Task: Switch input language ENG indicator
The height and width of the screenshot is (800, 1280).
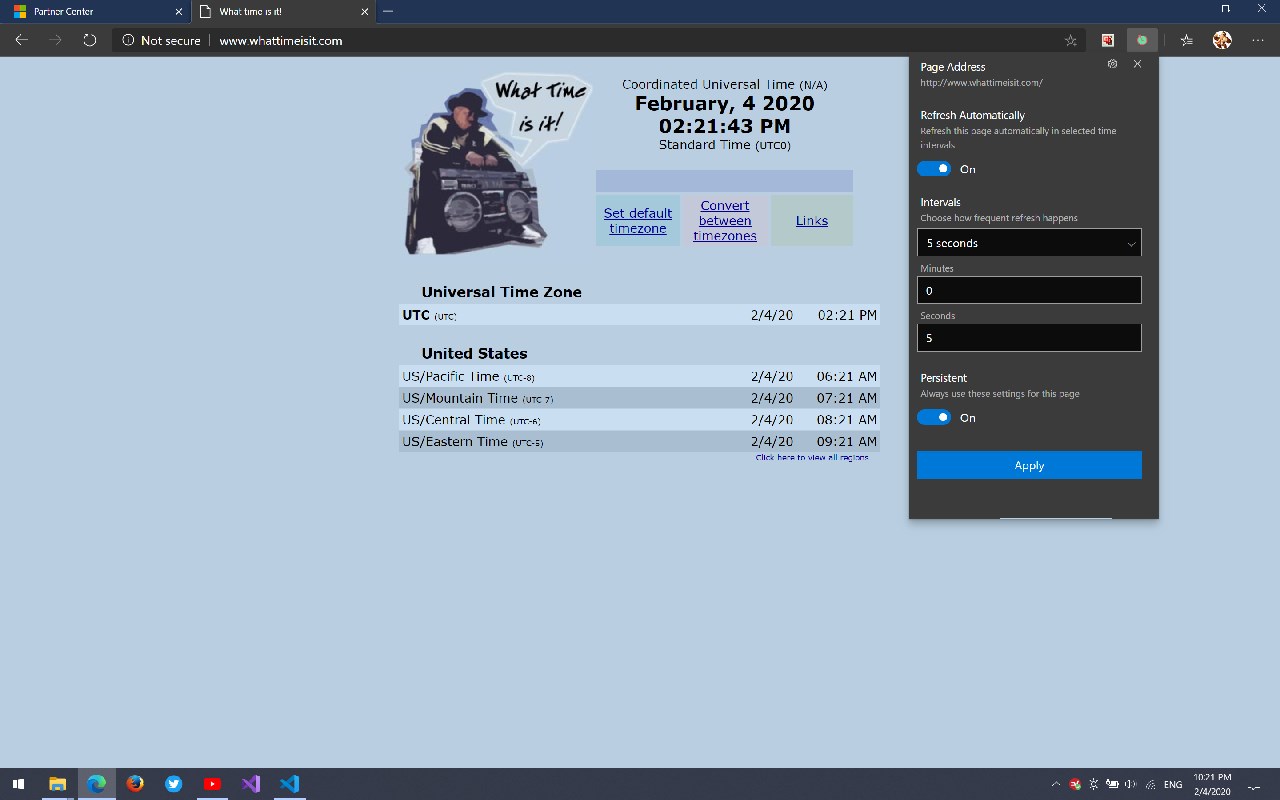Action: pos(1173,785)
